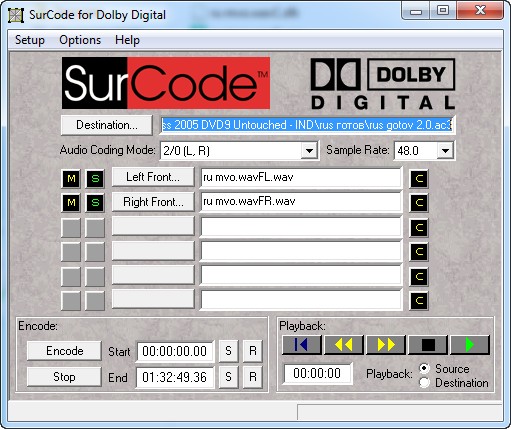Click the SurCode application icon in title bar
511x429 pixels.
16,15
